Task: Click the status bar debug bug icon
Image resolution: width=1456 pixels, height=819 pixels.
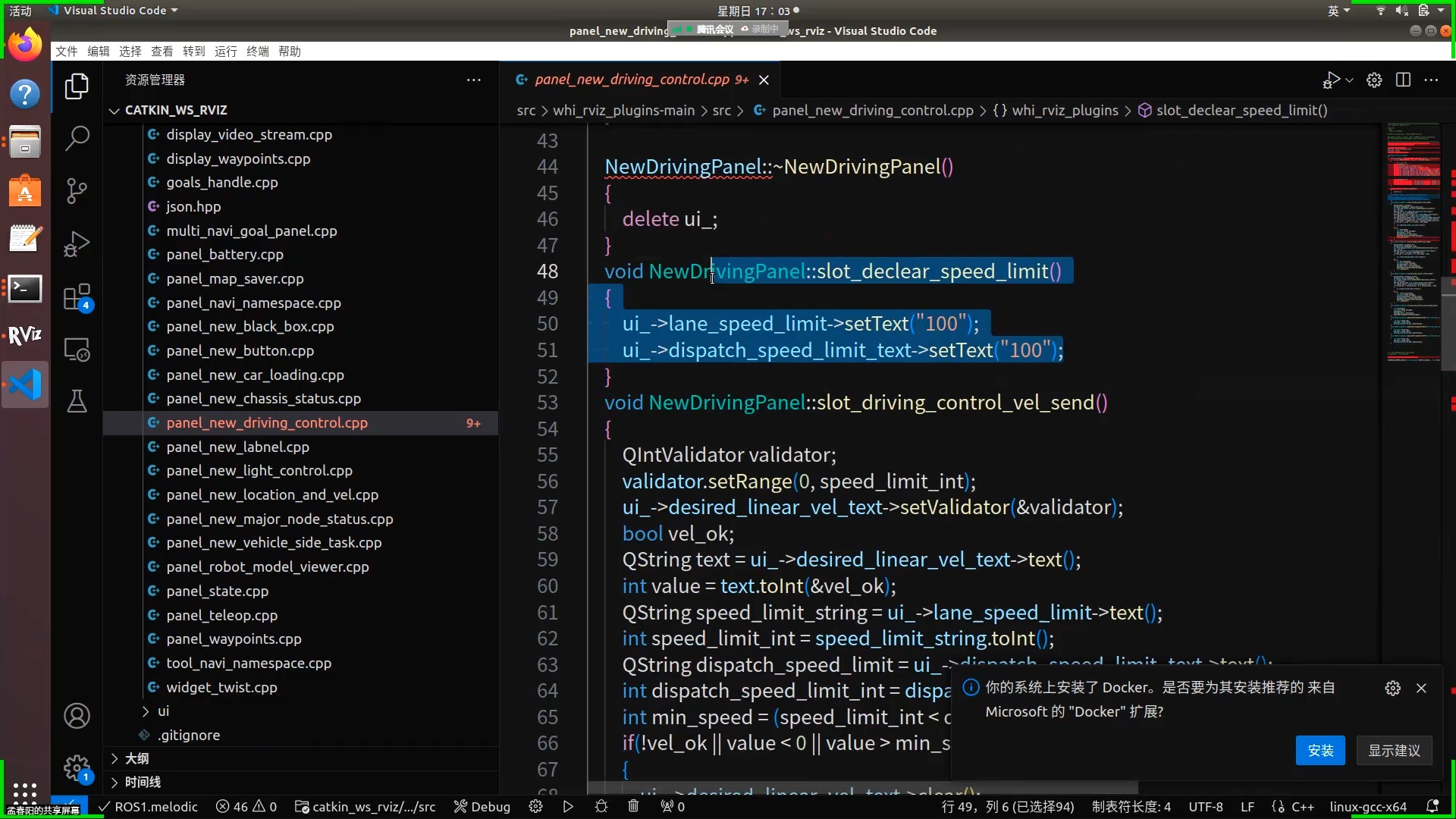Action: pyautogui.click(x=601, y=807)
